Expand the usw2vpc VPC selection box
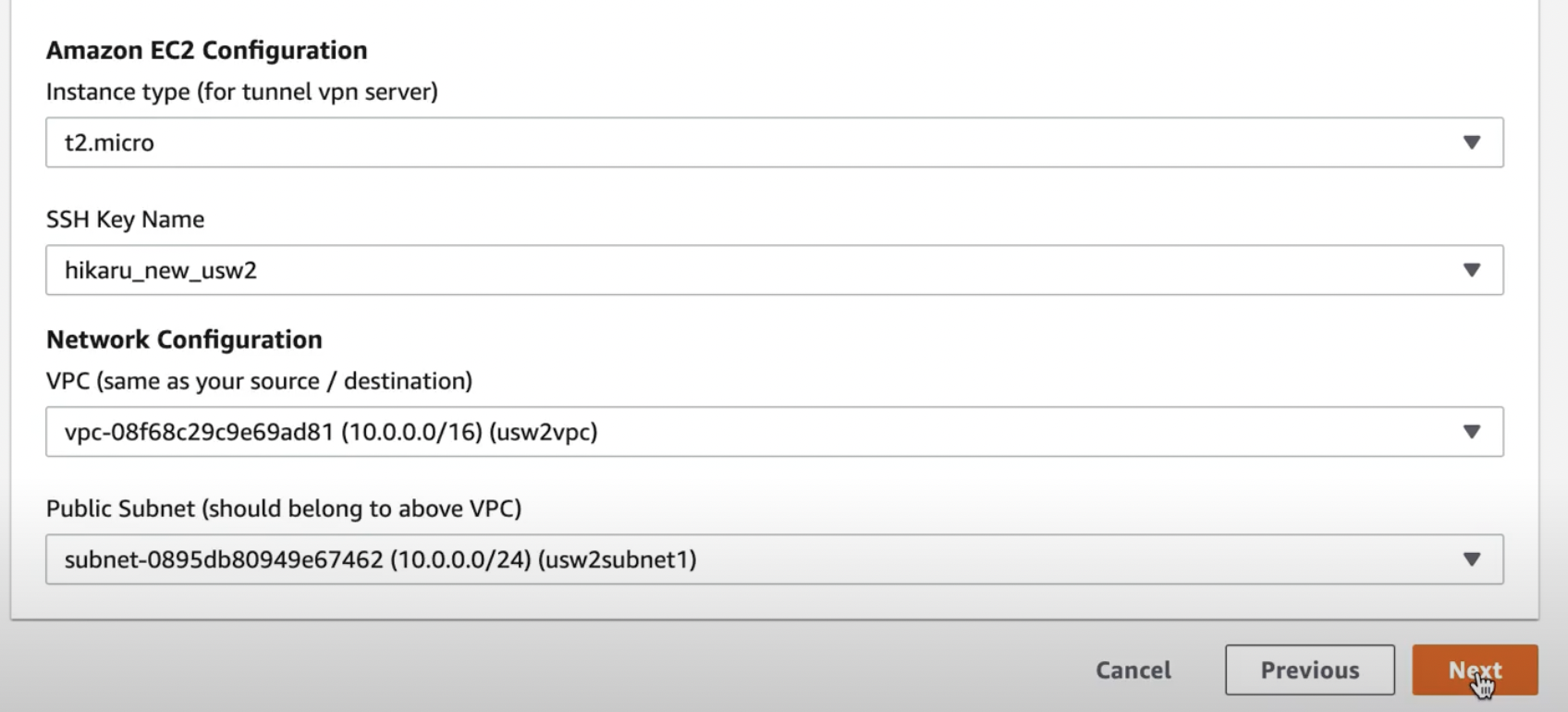This screenshot has width=1568, height=712. 775,432
